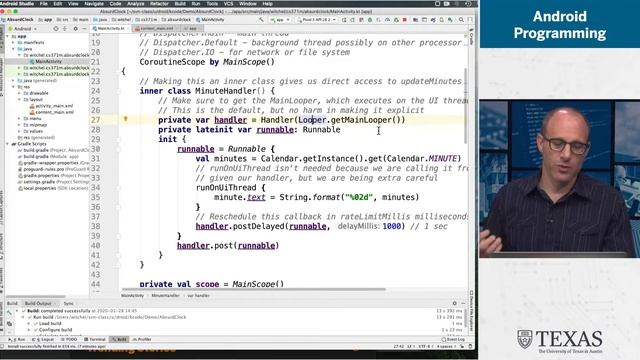Hide the project panel using minus icon
Viewport: 640px width, 360px height.
coord(84,29)
